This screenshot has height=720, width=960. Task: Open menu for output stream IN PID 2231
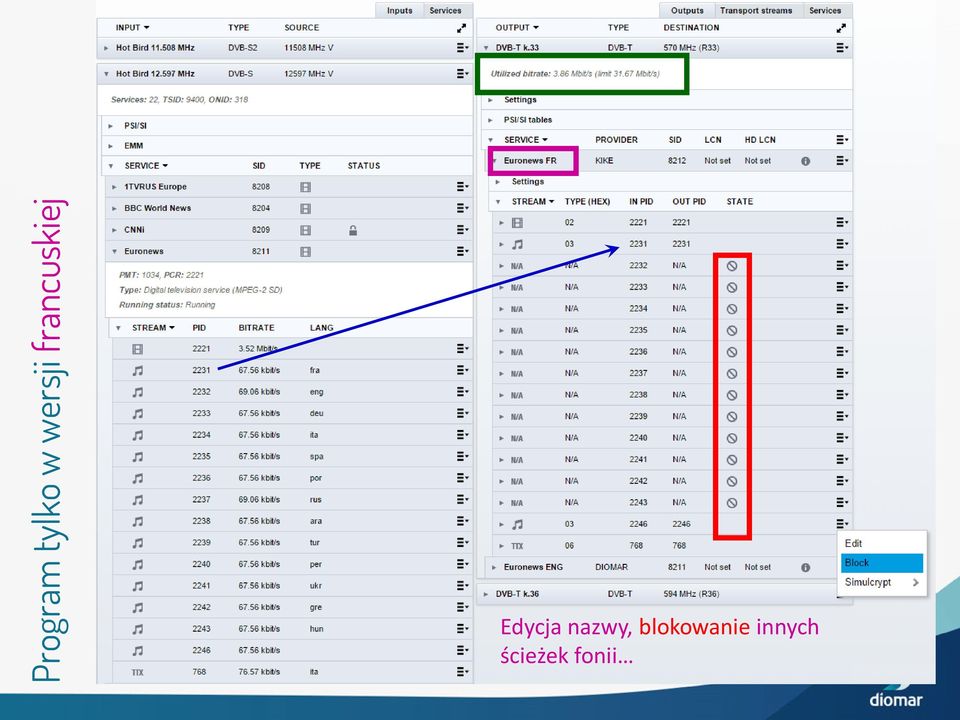point(842,244)
